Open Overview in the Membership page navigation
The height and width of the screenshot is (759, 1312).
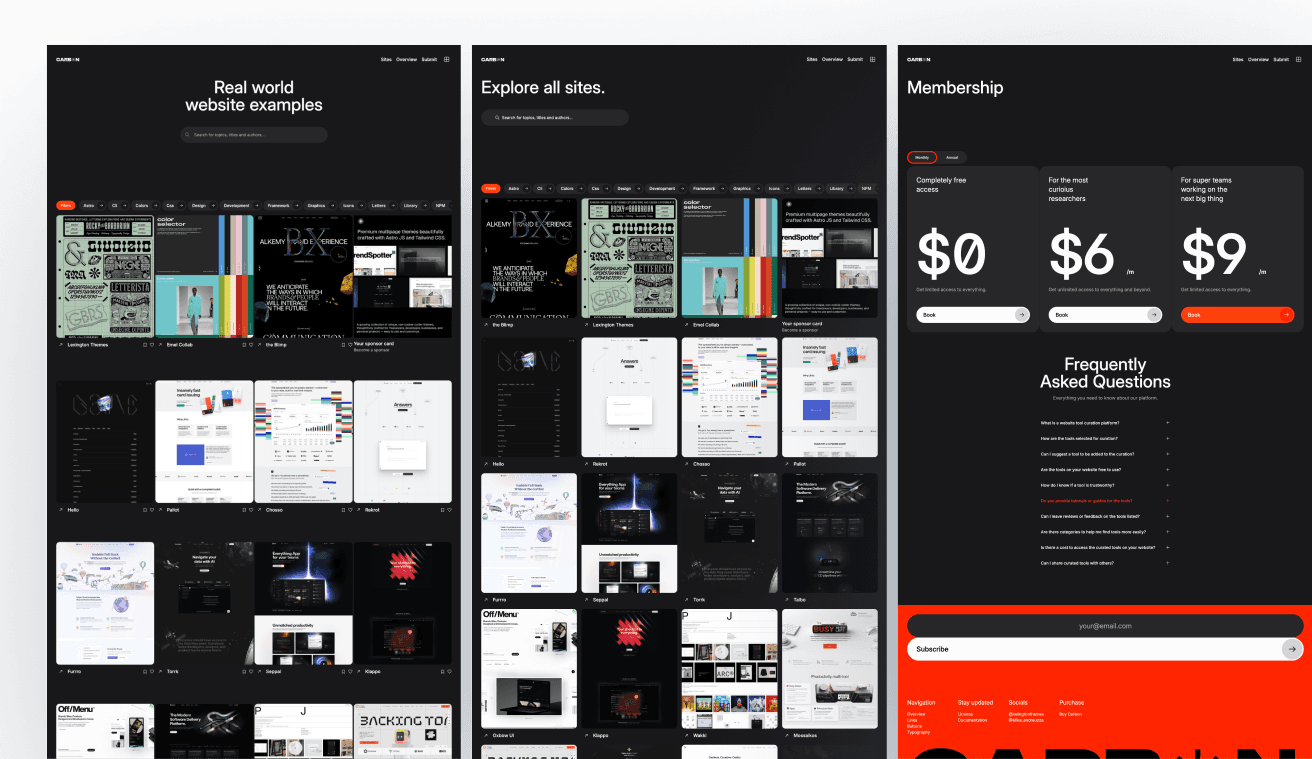pos(1258,59)
